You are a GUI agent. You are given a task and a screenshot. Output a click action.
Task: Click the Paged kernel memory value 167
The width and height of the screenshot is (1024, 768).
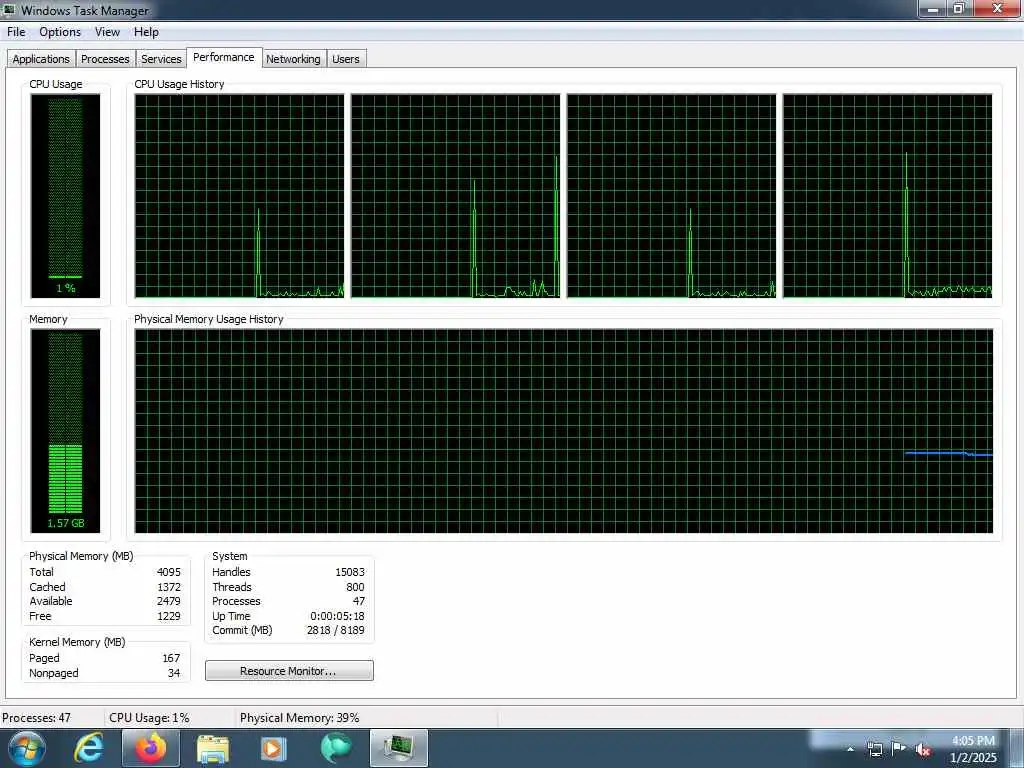[171, 658]
